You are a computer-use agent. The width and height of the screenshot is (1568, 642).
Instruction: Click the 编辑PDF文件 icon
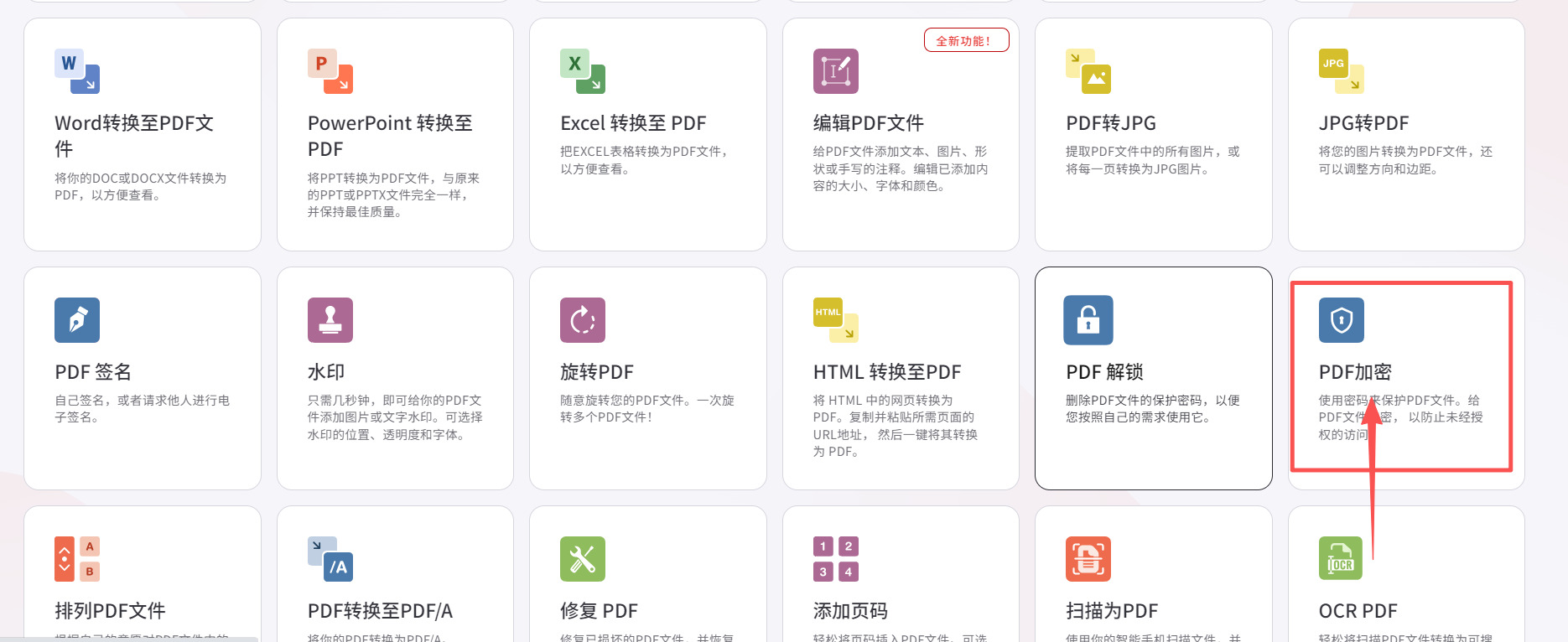836,71
